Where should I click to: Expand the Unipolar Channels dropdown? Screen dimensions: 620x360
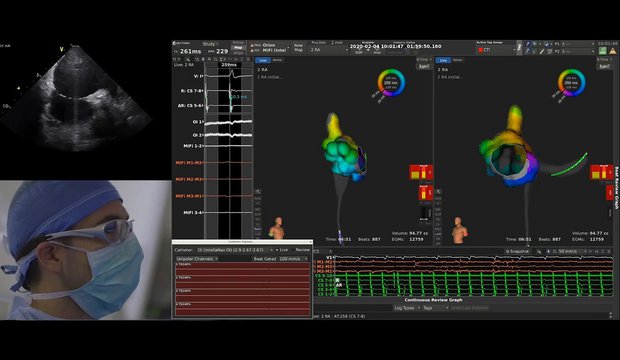tap(197, 259)
